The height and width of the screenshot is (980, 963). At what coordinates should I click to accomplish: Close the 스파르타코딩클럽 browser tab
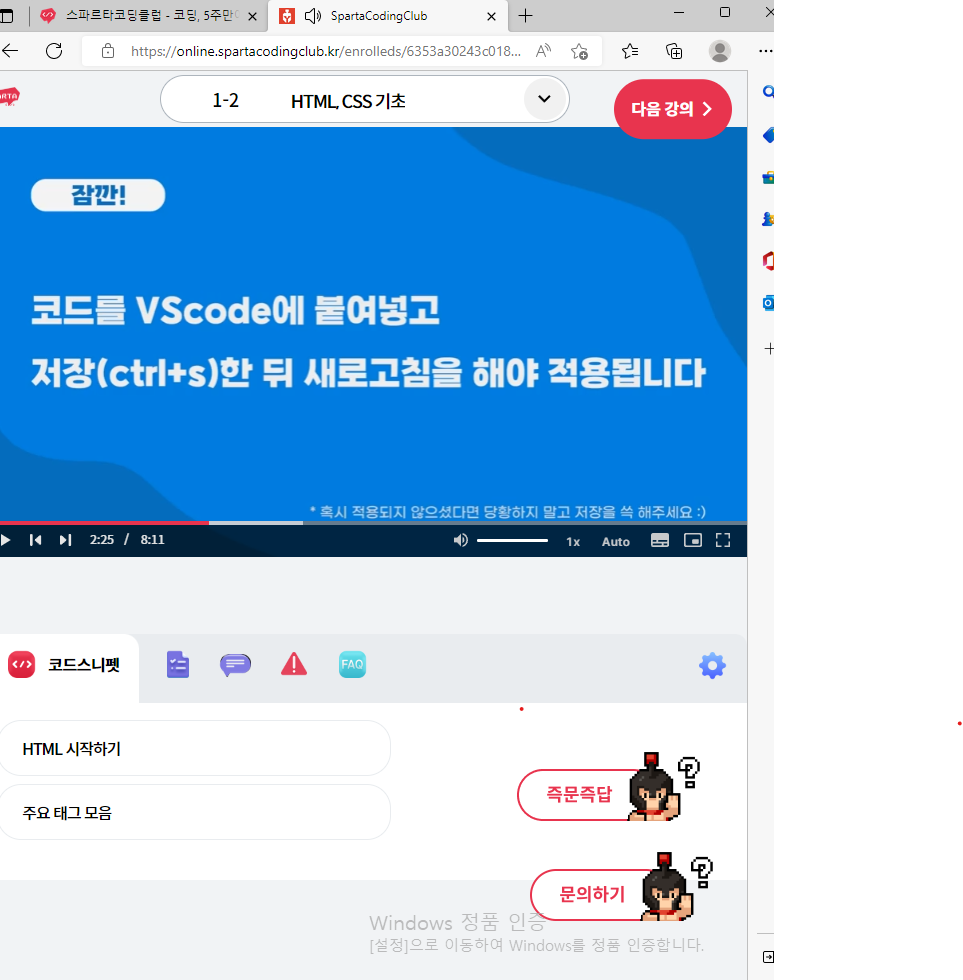[252, 16]
